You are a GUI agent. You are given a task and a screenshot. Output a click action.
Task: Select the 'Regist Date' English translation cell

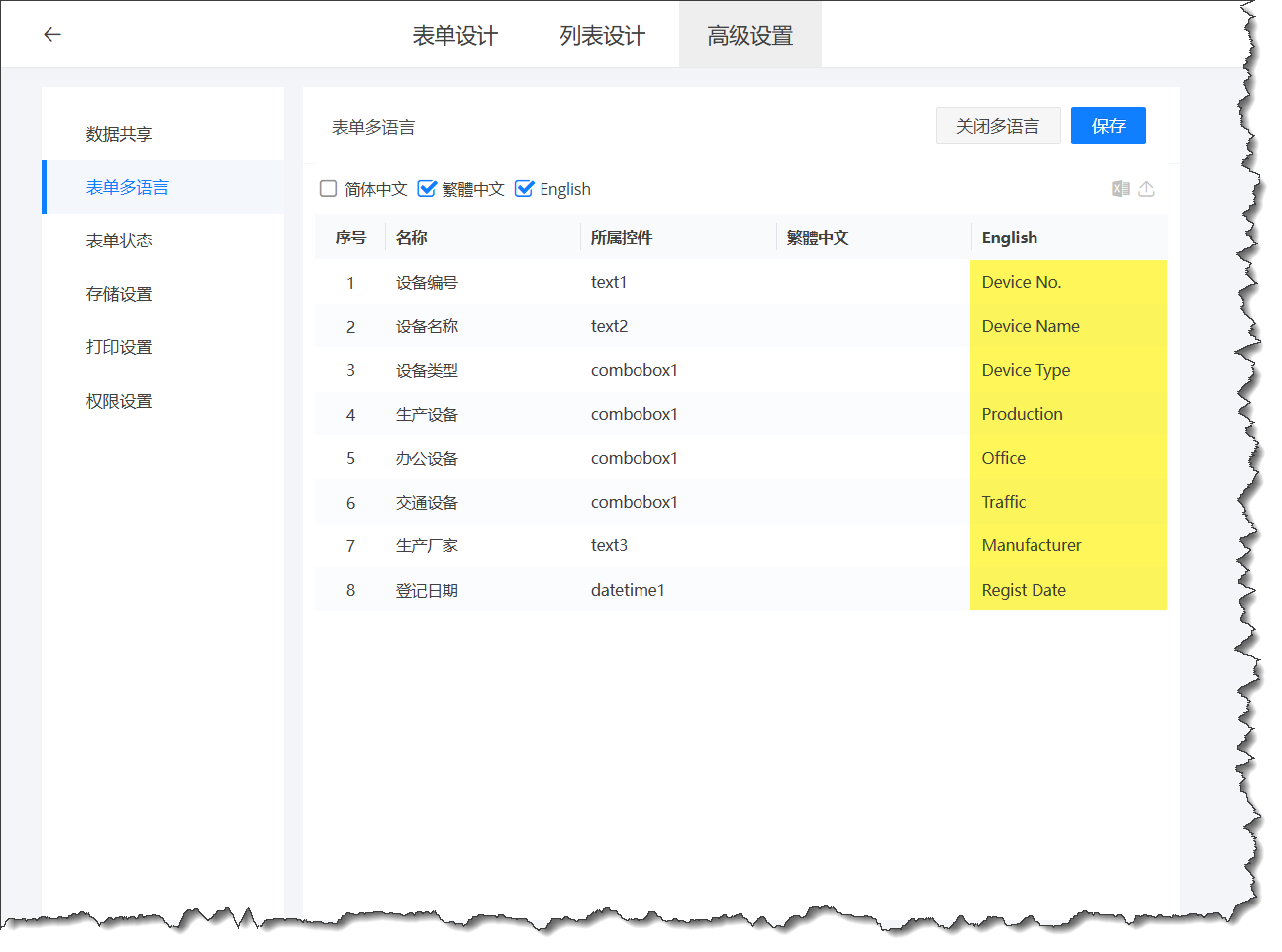[x=1067, y=590]
